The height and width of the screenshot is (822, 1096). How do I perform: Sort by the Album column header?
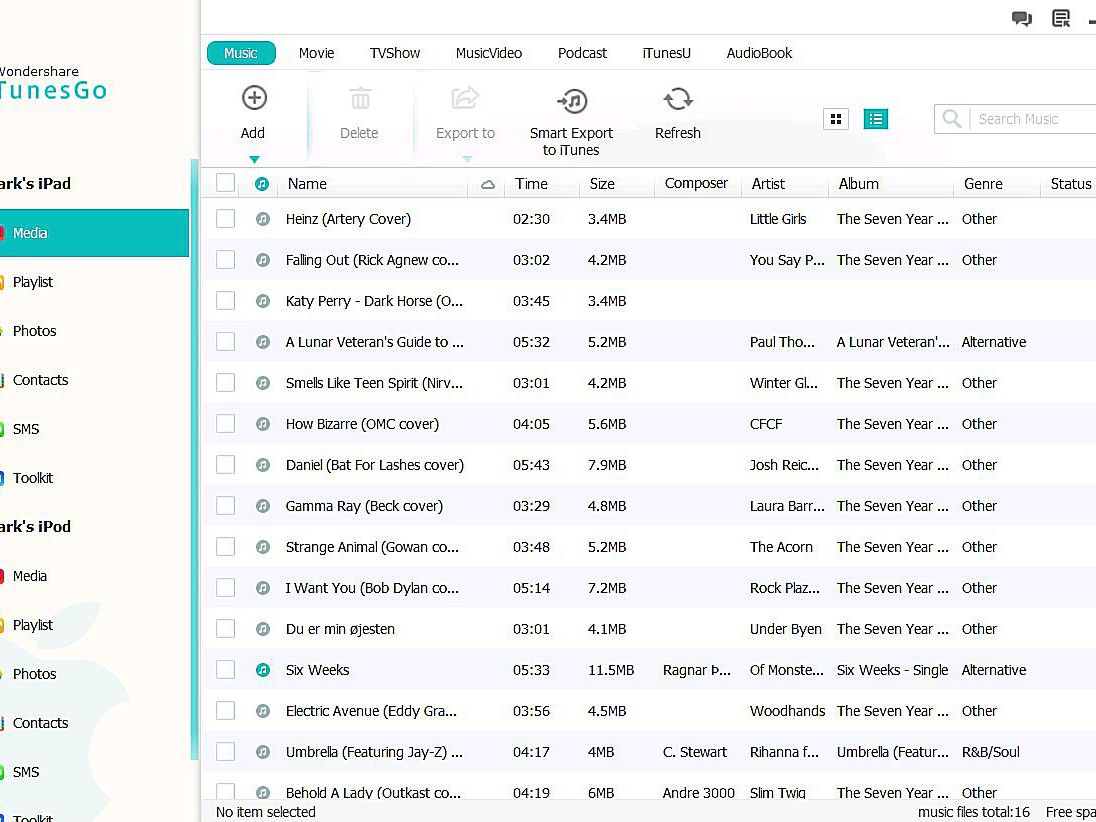click(x=858, y=184)
